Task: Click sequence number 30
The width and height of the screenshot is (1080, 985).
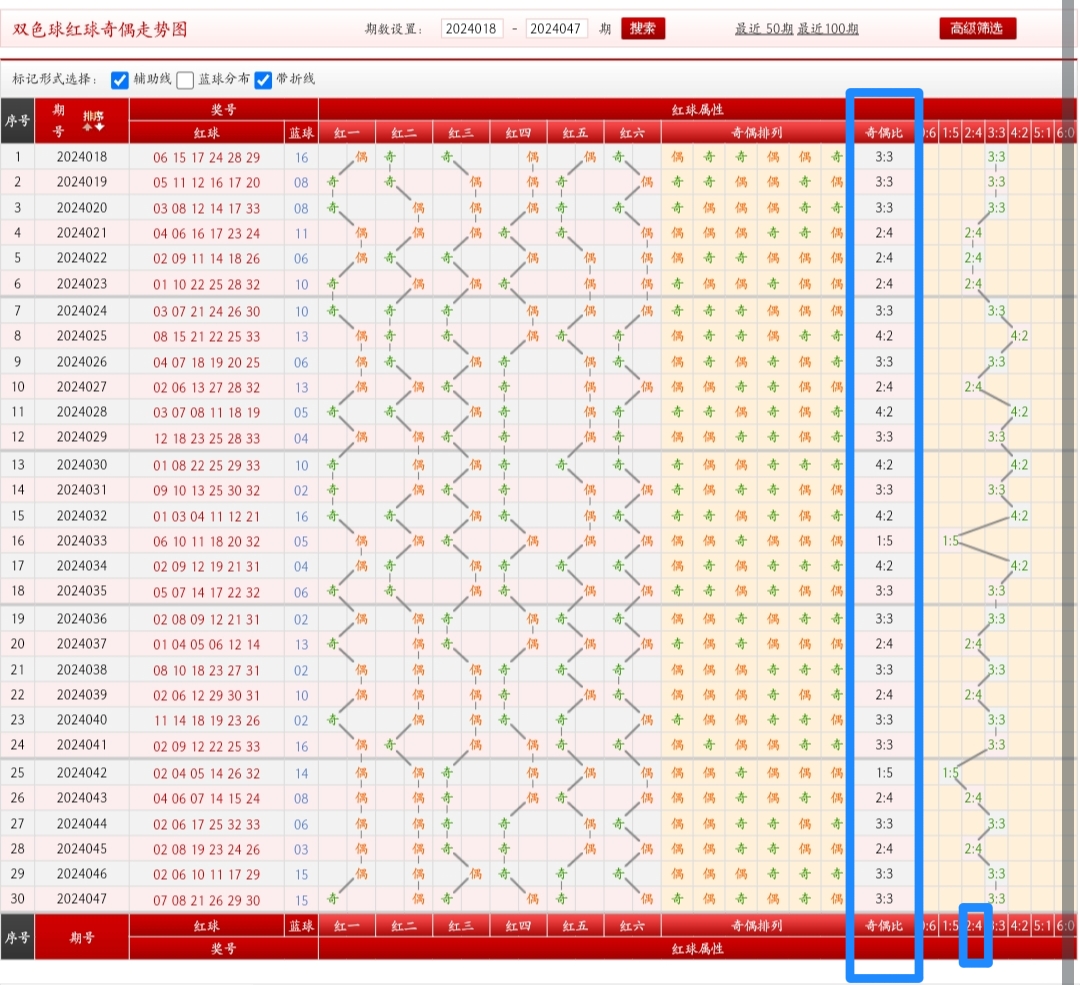Action: [x=17, y=899]
